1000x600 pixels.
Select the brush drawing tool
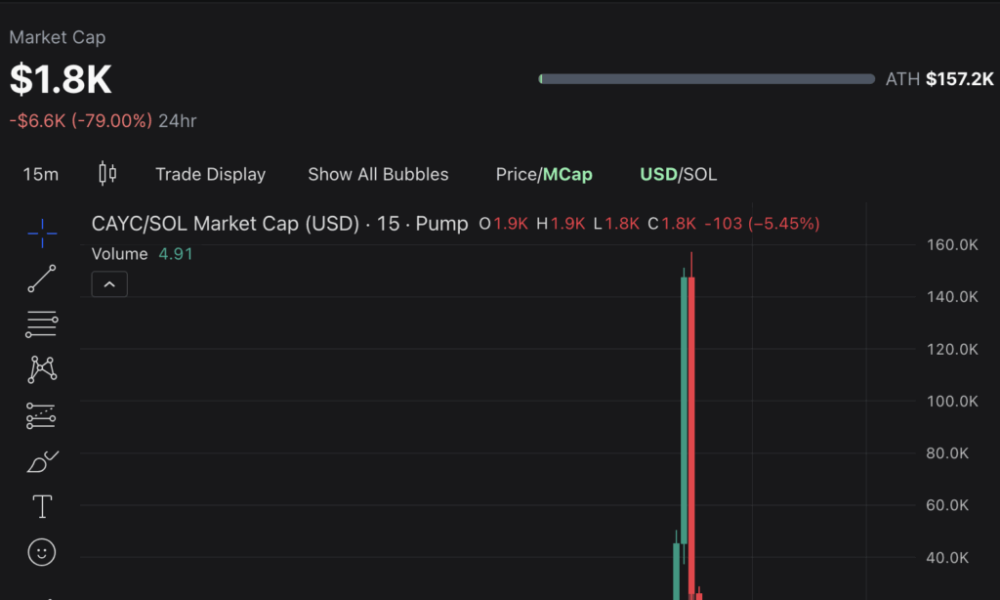41,461
